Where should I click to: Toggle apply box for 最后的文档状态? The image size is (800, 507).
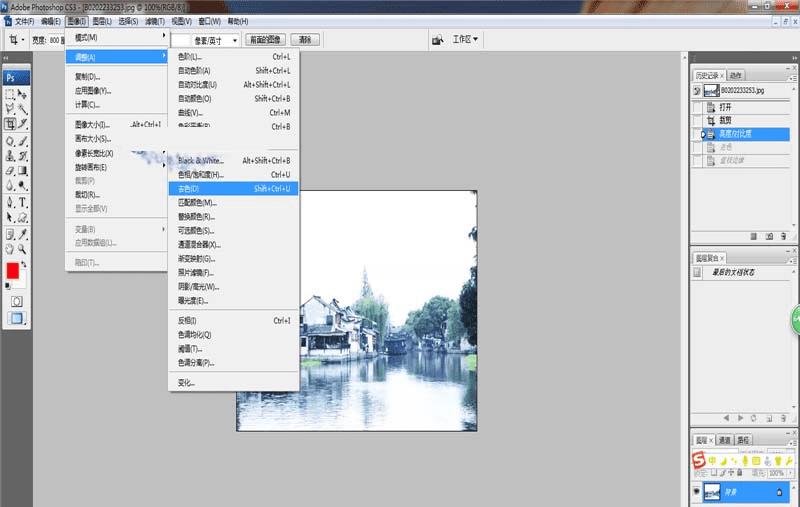point(697,272)
